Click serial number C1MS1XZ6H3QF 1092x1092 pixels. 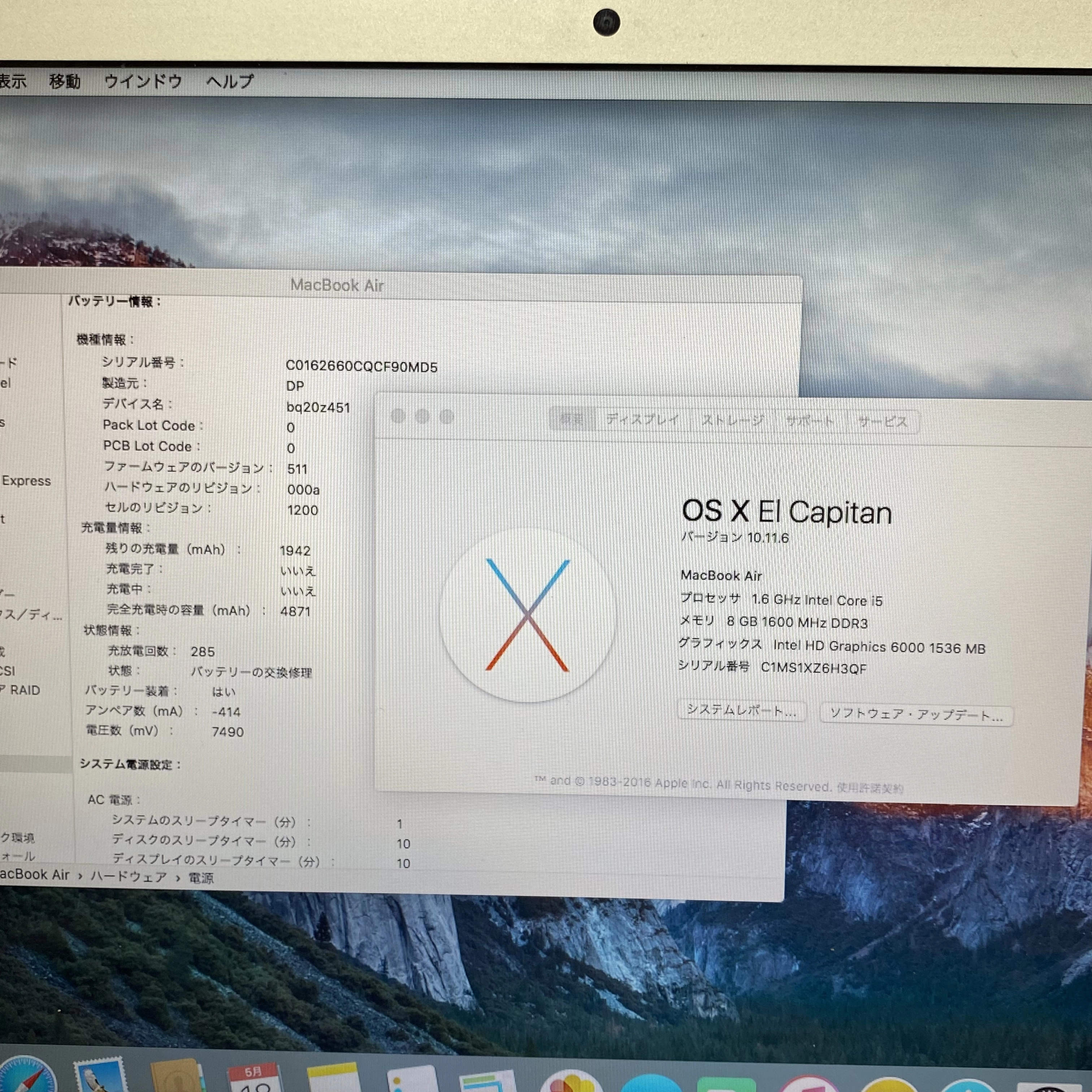pyautogui.click(x=813, y=668)
